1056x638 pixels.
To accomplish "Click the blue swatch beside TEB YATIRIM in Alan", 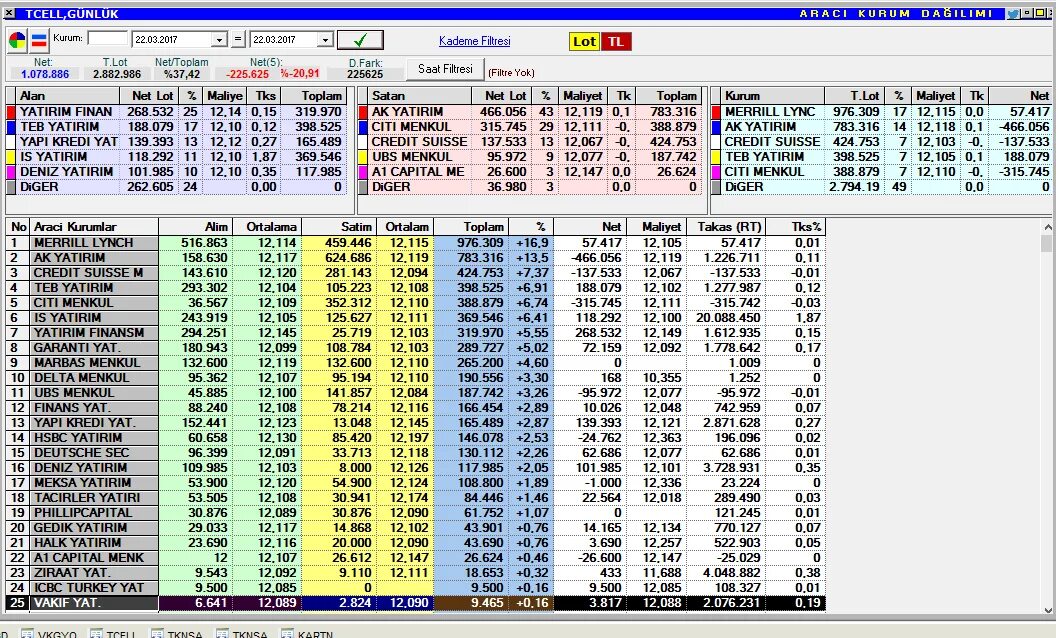I will click(11, 127).
